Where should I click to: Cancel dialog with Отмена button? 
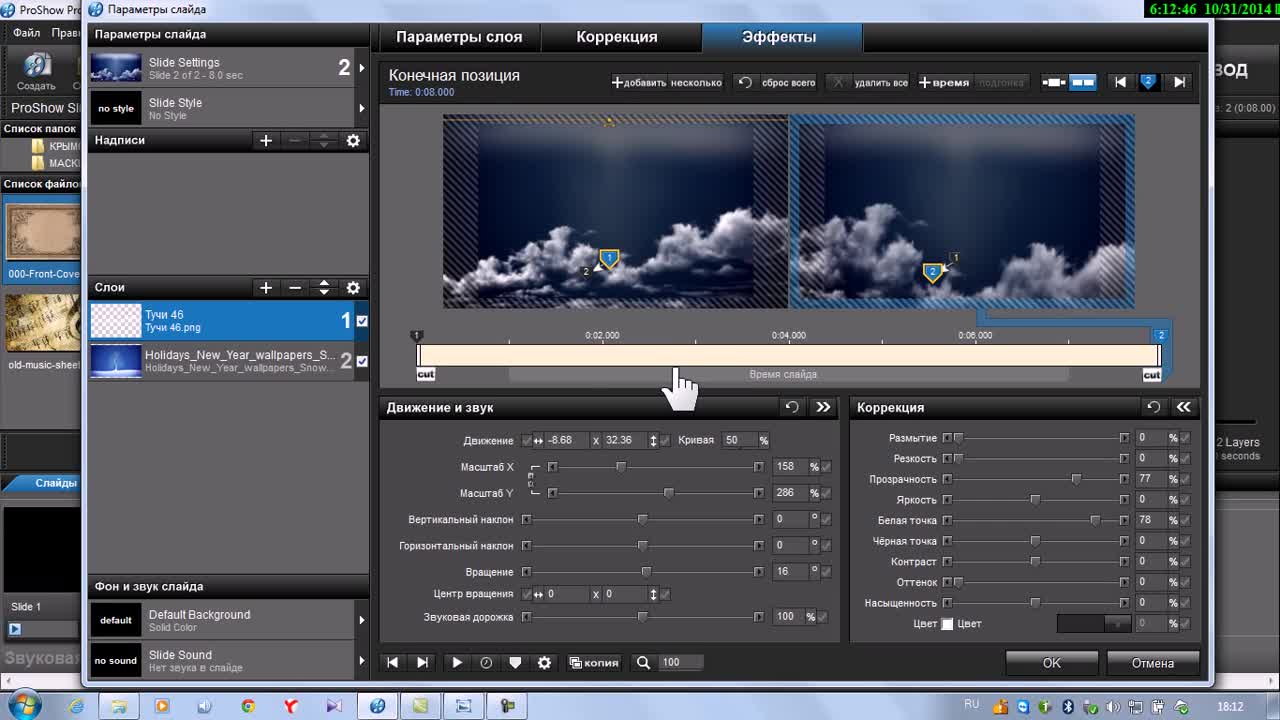1153,663
